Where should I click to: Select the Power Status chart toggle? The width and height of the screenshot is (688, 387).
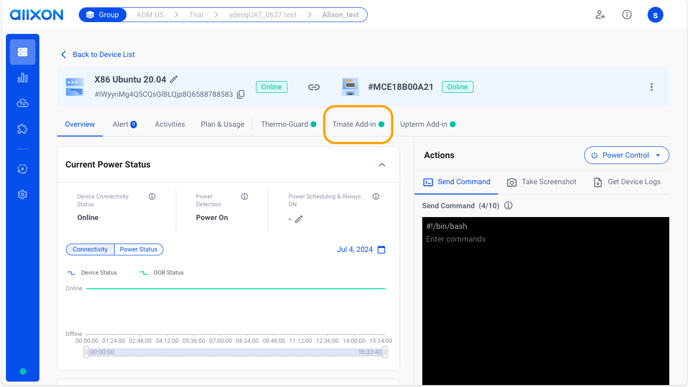click(x=139, y=249)
